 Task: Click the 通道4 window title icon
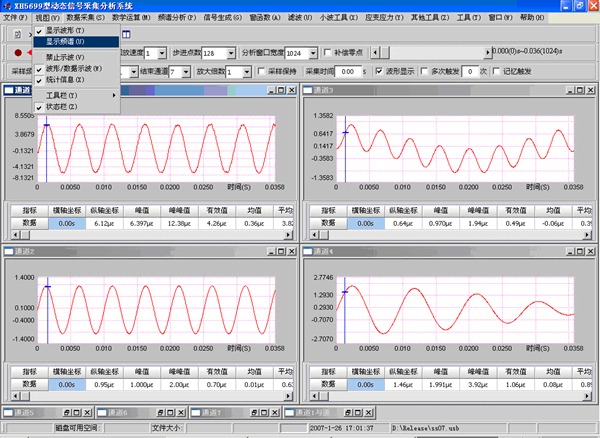(x=309, y=250)
